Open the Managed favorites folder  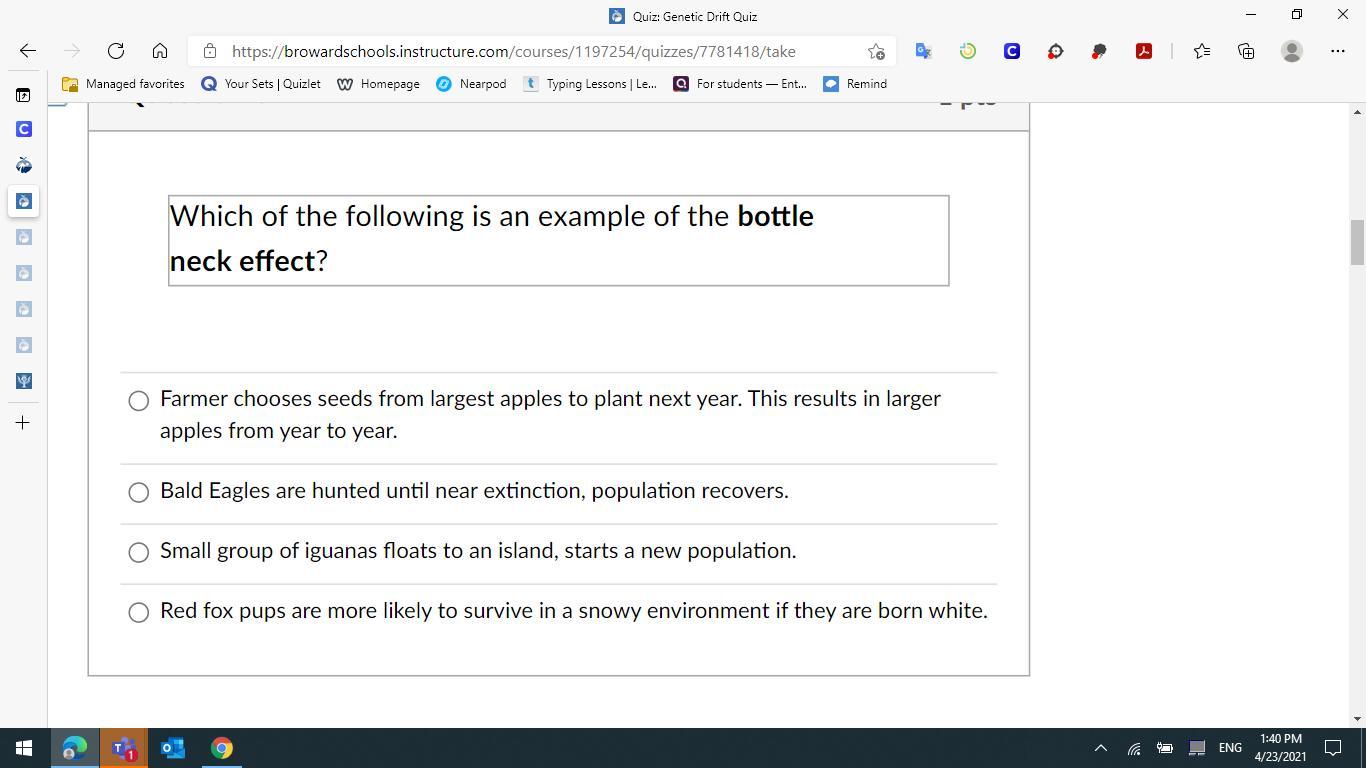pos(123,84)
